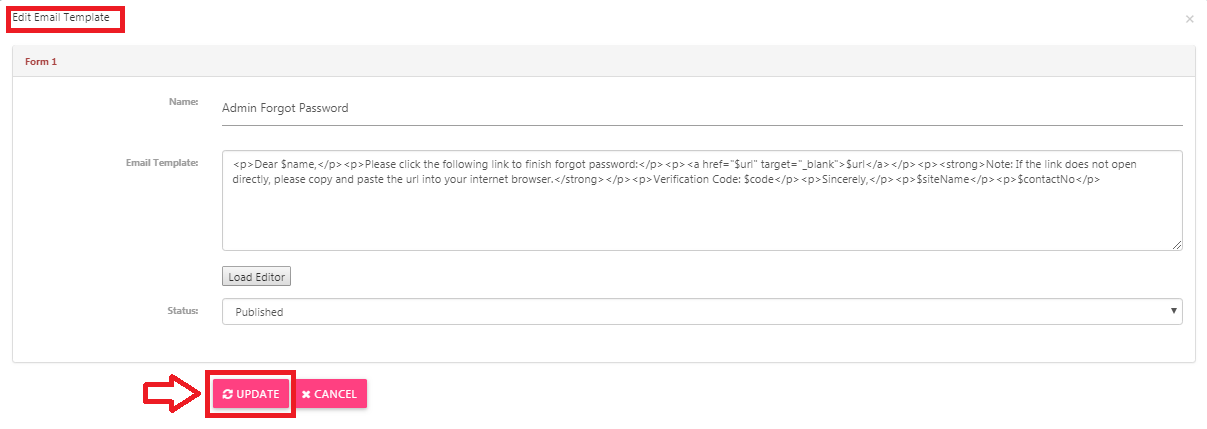Close the Edit Email Template dialog
This screenshot has width=1207, height=429.
(x=1189, y=19)
